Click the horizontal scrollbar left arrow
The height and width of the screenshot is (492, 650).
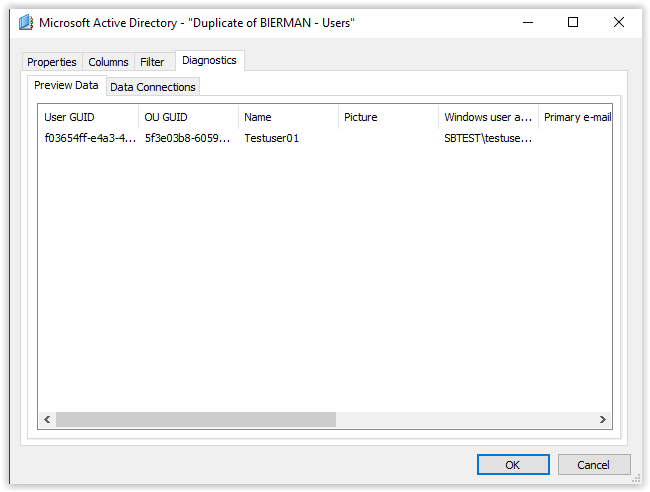click(47, 419)
